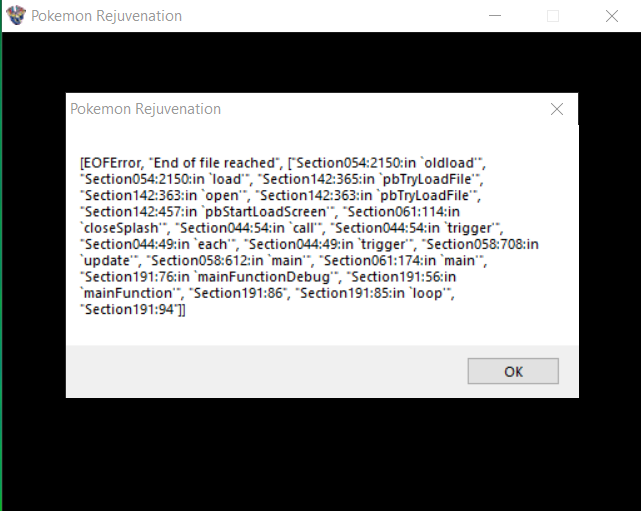Click the black game area below the dialog
The height and width of the screenshot is (511, 641).
320,454
